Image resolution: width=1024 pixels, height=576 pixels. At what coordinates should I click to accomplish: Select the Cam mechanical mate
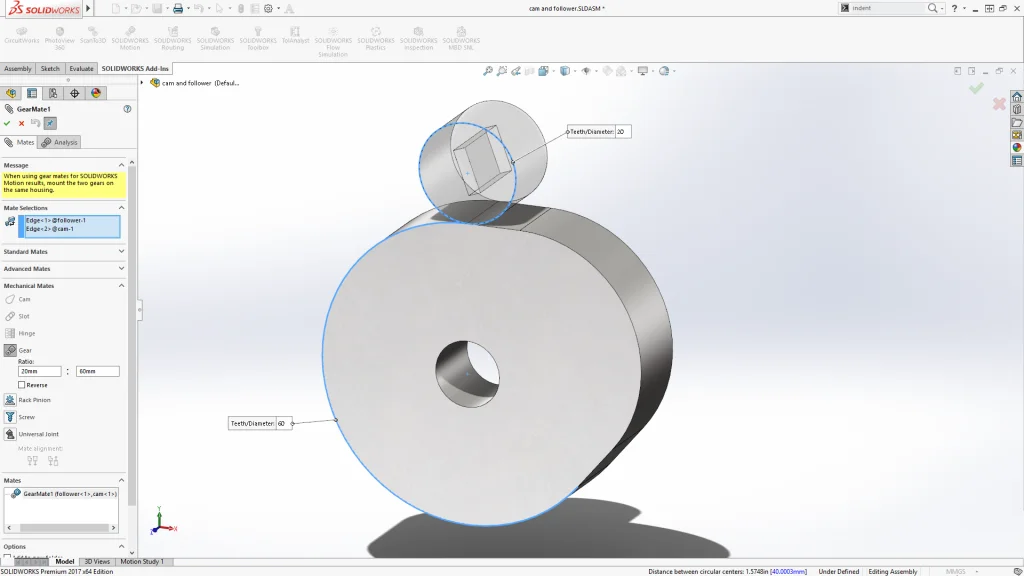[24, 299]
